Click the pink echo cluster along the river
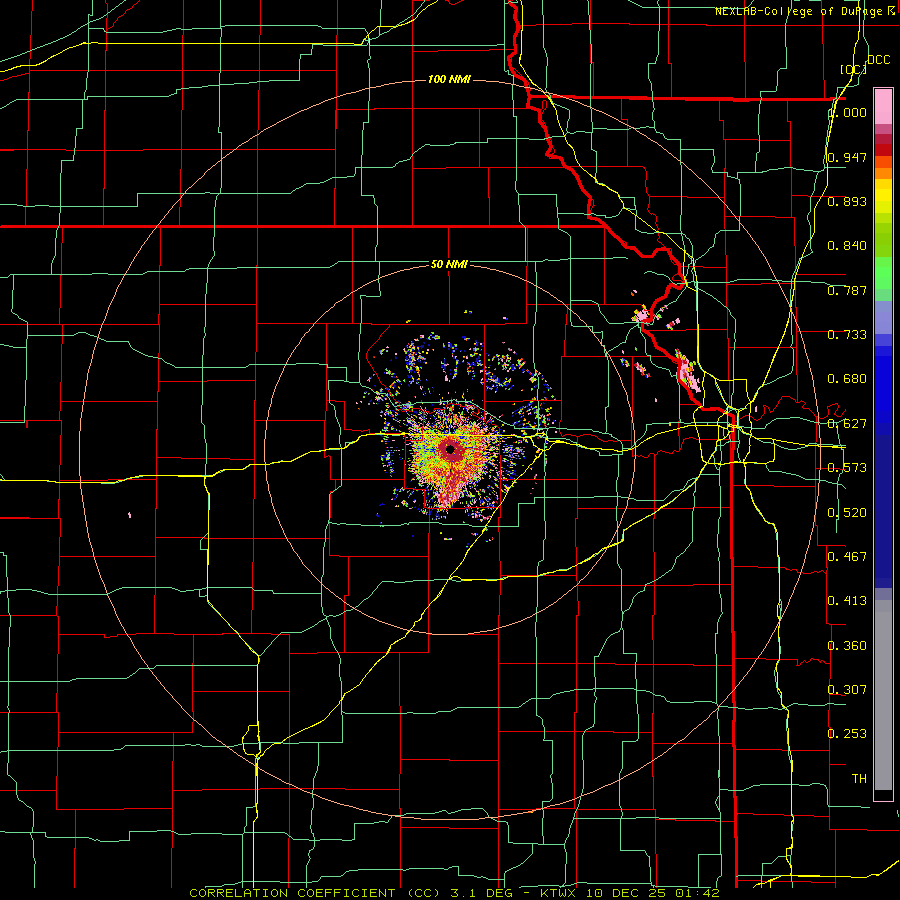The width and height of the screenshot is (900, 900). pyautogui.click(x=688, y=372)
